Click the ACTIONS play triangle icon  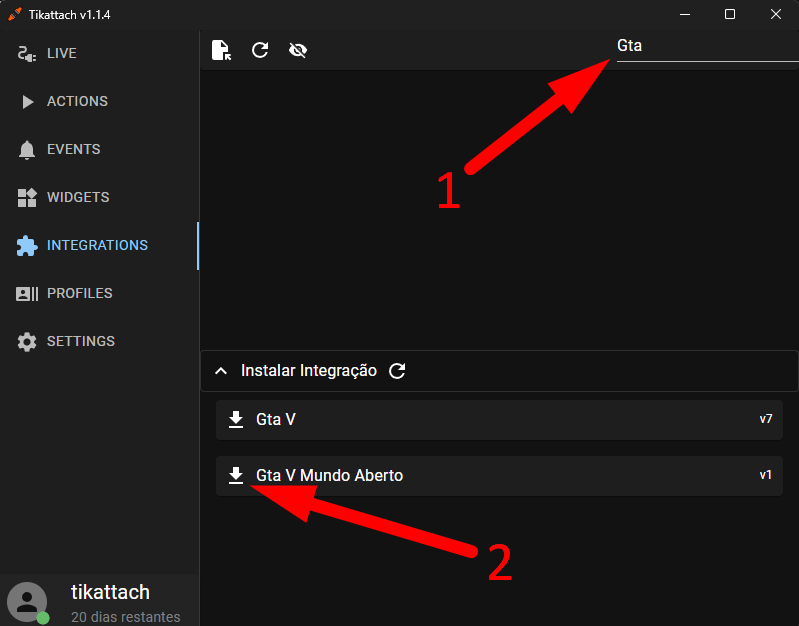pos(28,101)
